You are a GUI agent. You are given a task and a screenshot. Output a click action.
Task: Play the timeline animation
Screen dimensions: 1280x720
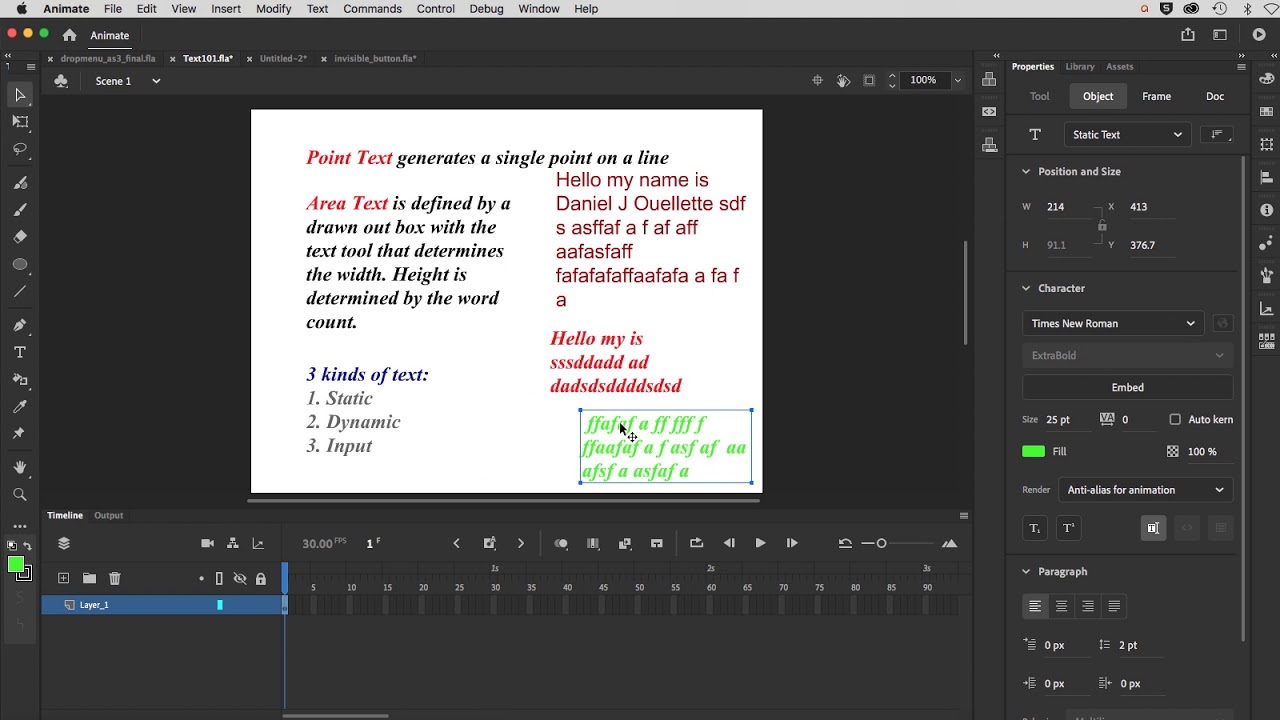pyautogui.click(x=760, y=543)
